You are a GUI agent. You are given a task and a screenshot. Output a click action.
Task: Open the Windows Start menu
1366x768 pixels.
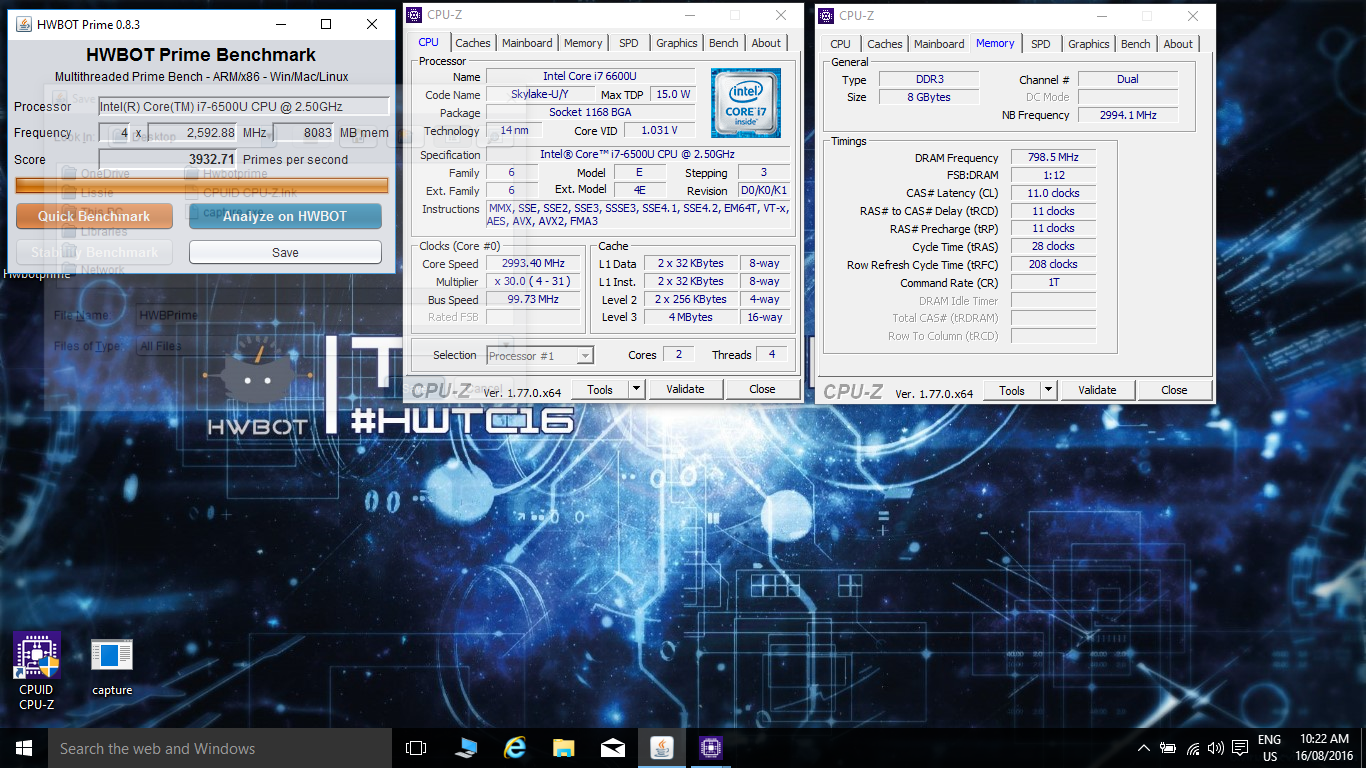tap(23, 748)
